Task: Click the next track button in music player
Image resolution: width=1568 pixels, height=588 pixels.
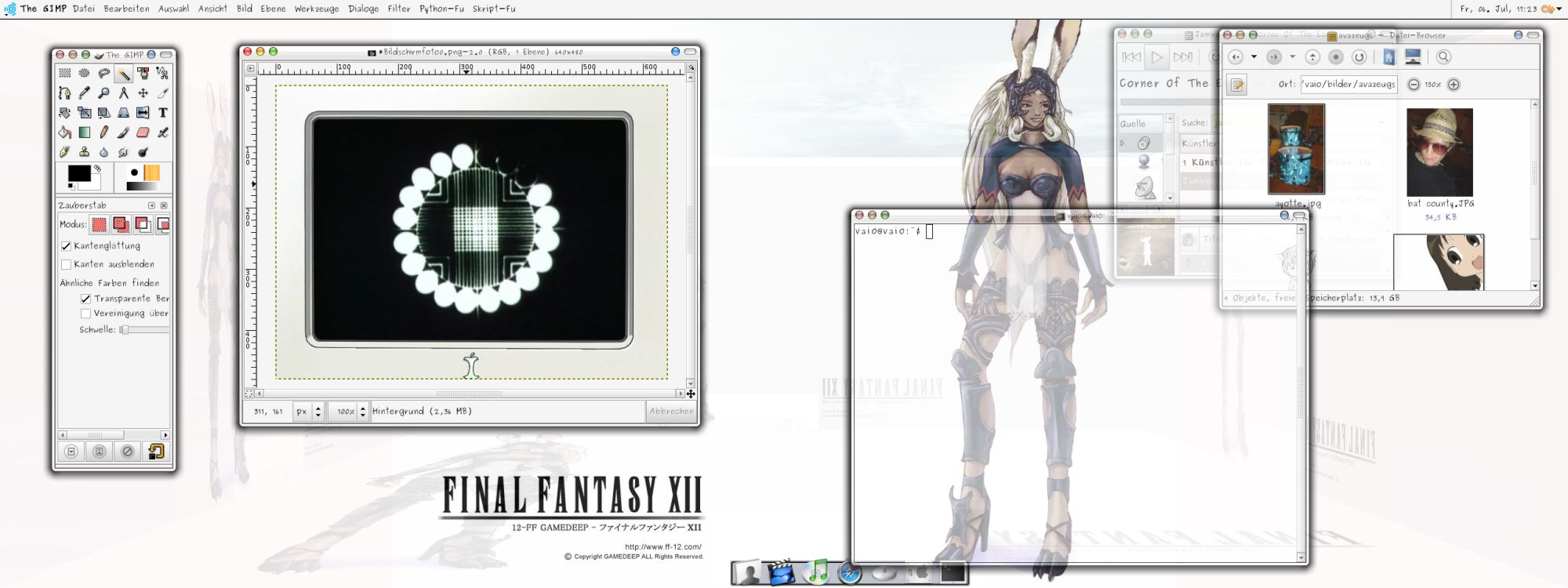Action: tap(1182, 56)
